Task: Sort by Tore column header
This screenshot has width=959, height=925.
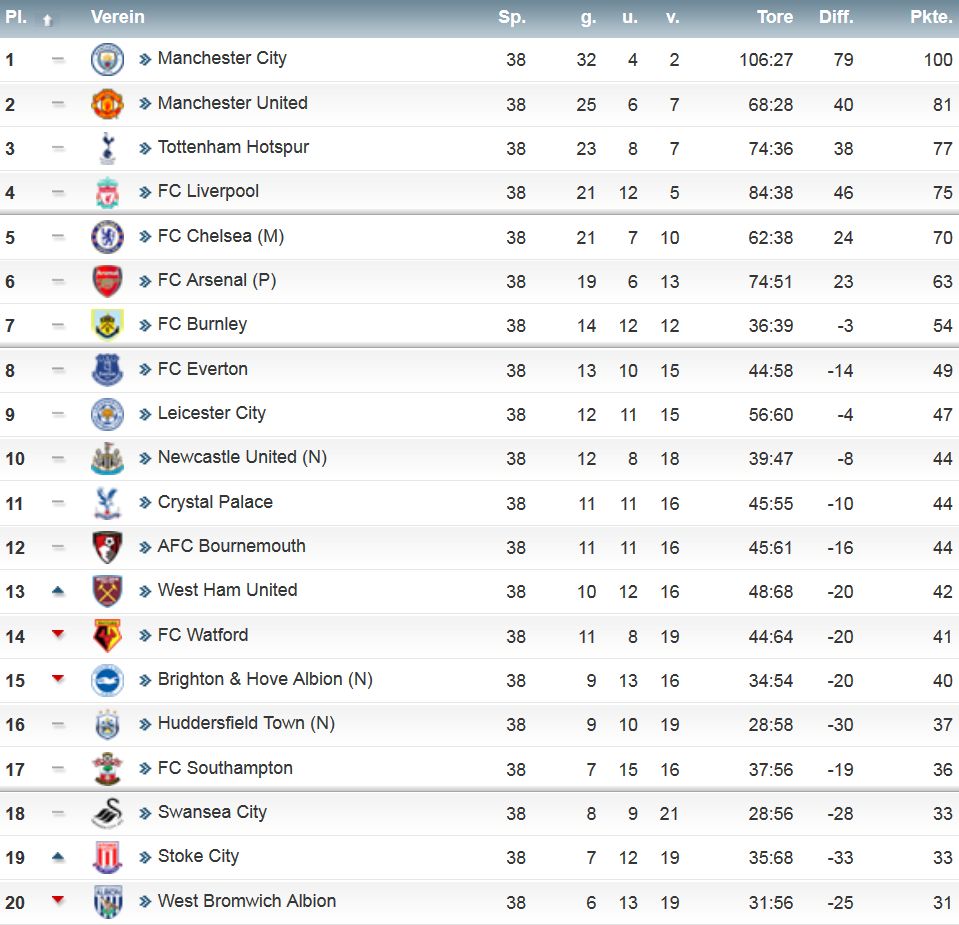Action: [x=775, y=17]
